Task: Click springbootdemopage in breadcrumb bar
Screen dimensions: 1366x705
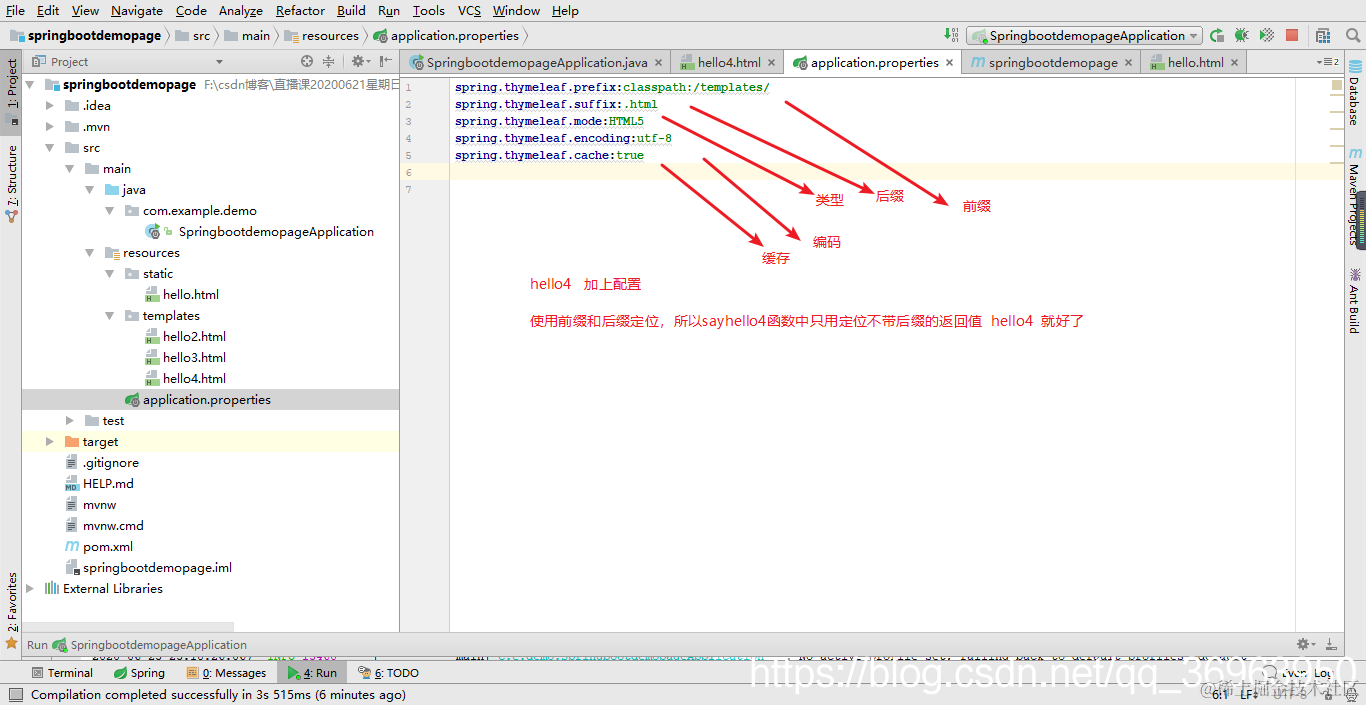Action: [85, 35]
